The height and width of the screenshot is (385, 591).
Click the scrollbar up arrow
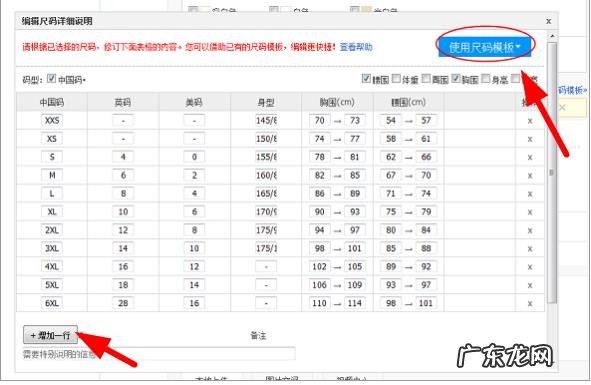552,36
